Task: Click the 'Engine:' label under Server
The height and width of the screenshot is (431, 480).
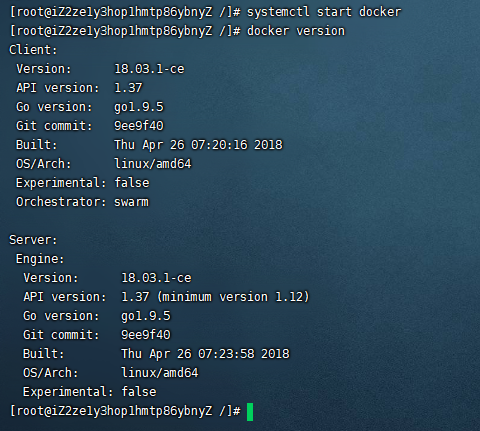Action: coord(40,259)
